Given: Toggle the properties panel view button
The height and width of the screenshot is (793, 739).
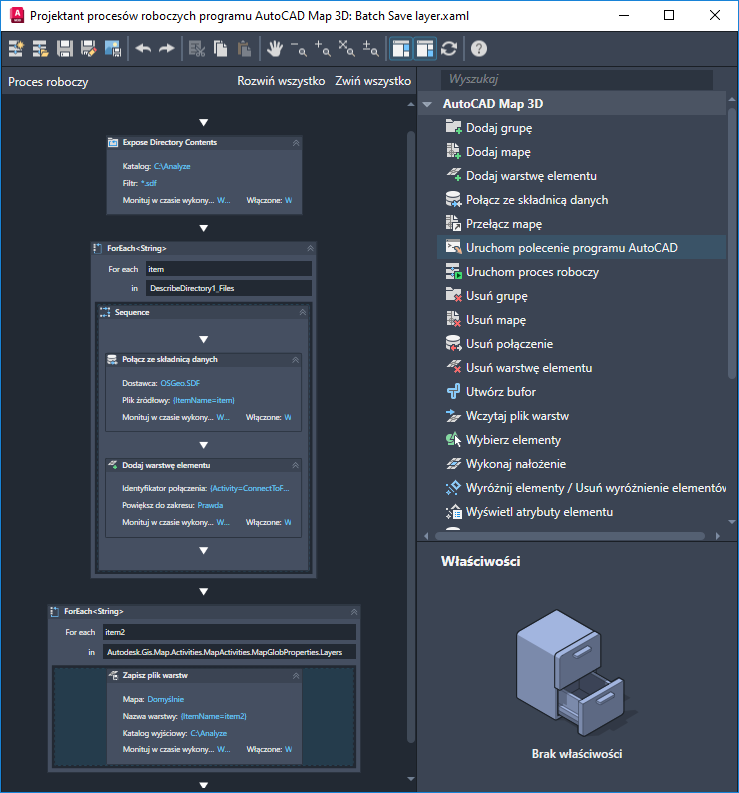Looking at the screenshot, I should [x=425, y=49].
